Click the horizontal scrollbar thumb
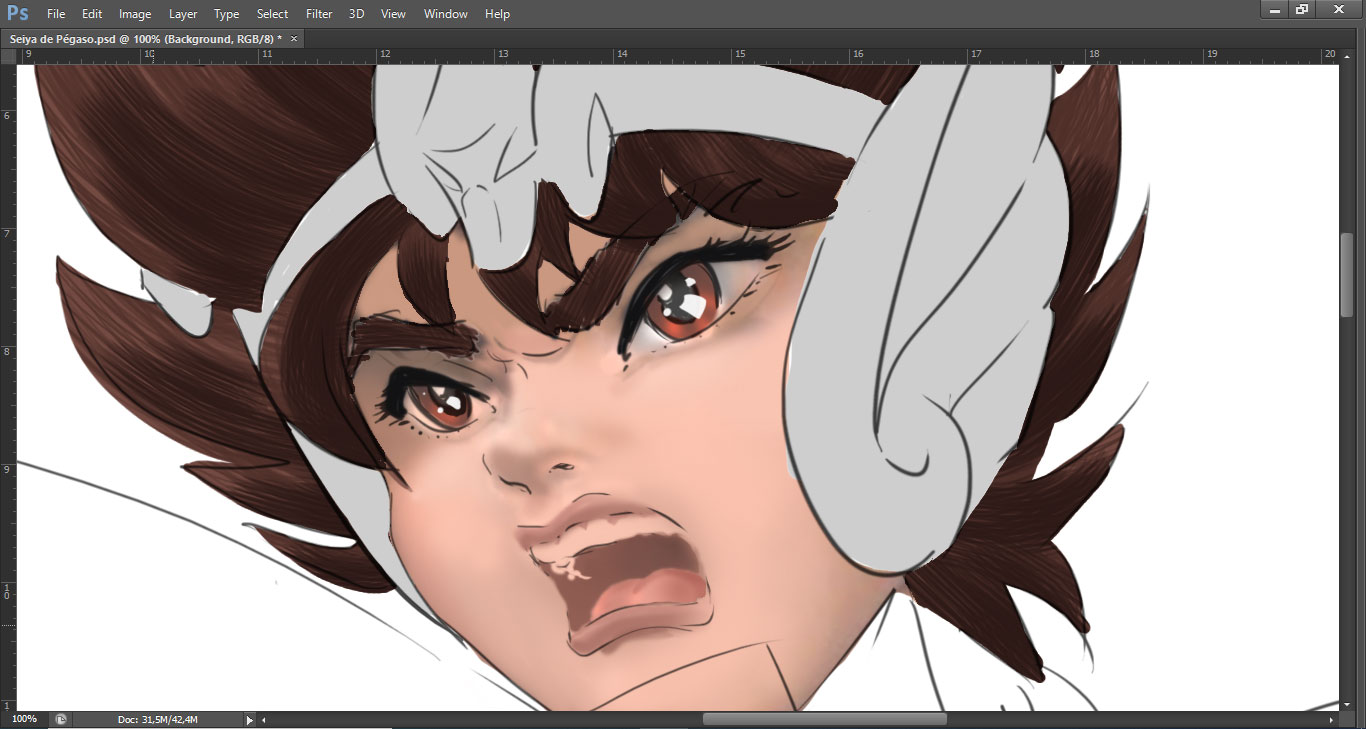Viewport: 1366px width, 729px height. (824, 719)
